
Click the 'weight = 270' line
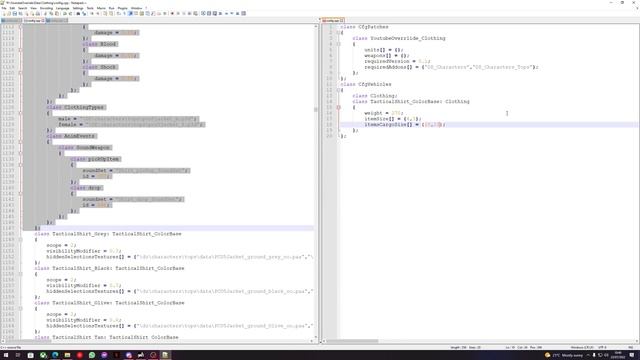coord(384,113)
